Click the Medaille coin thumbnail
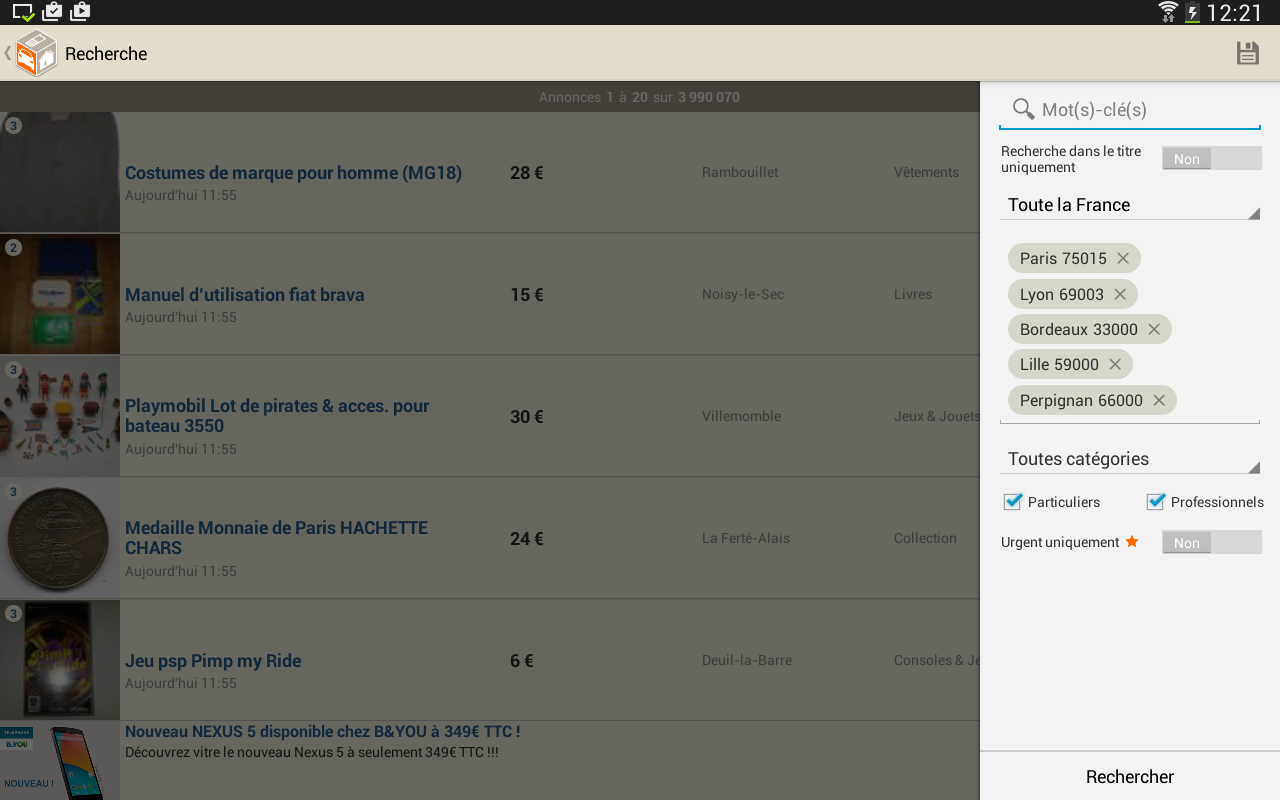This screenshot has height=800, width=1280. (x=60, y=538)
